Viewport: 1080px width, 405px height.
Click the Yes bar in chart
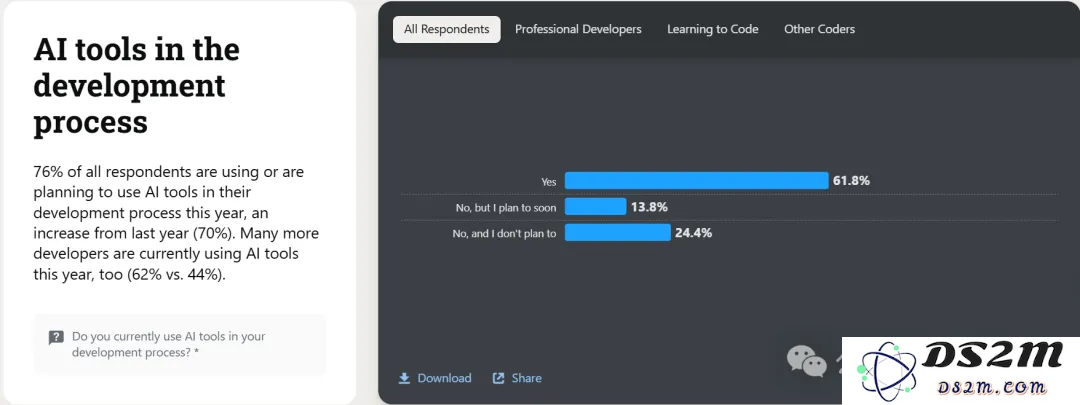coord(696,180)
